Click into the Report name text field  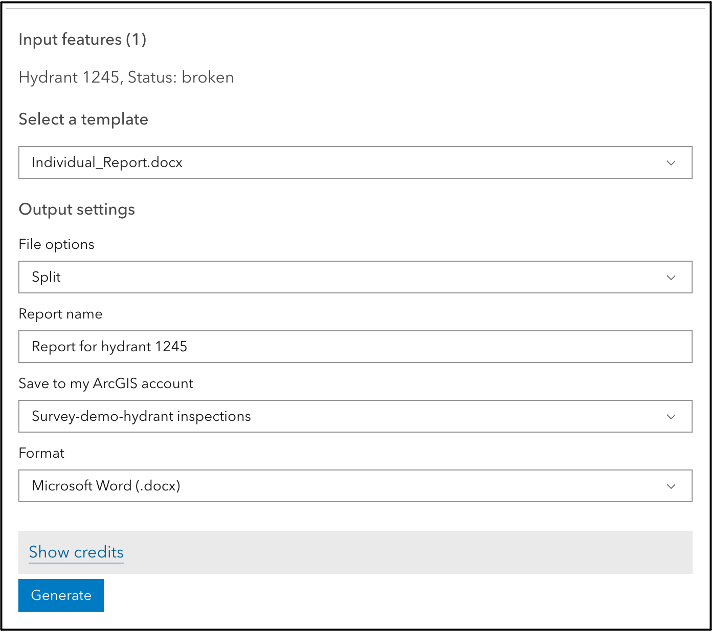355,347
